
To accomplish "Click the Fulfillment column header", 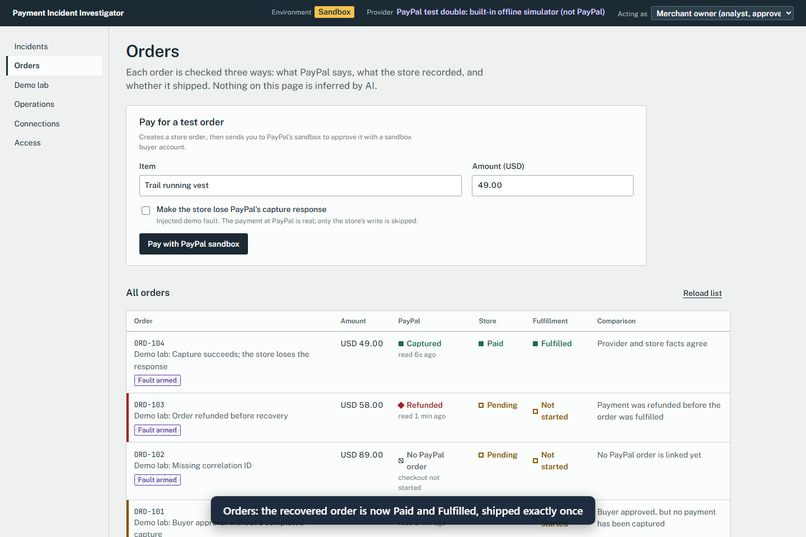I will (550, 321).
